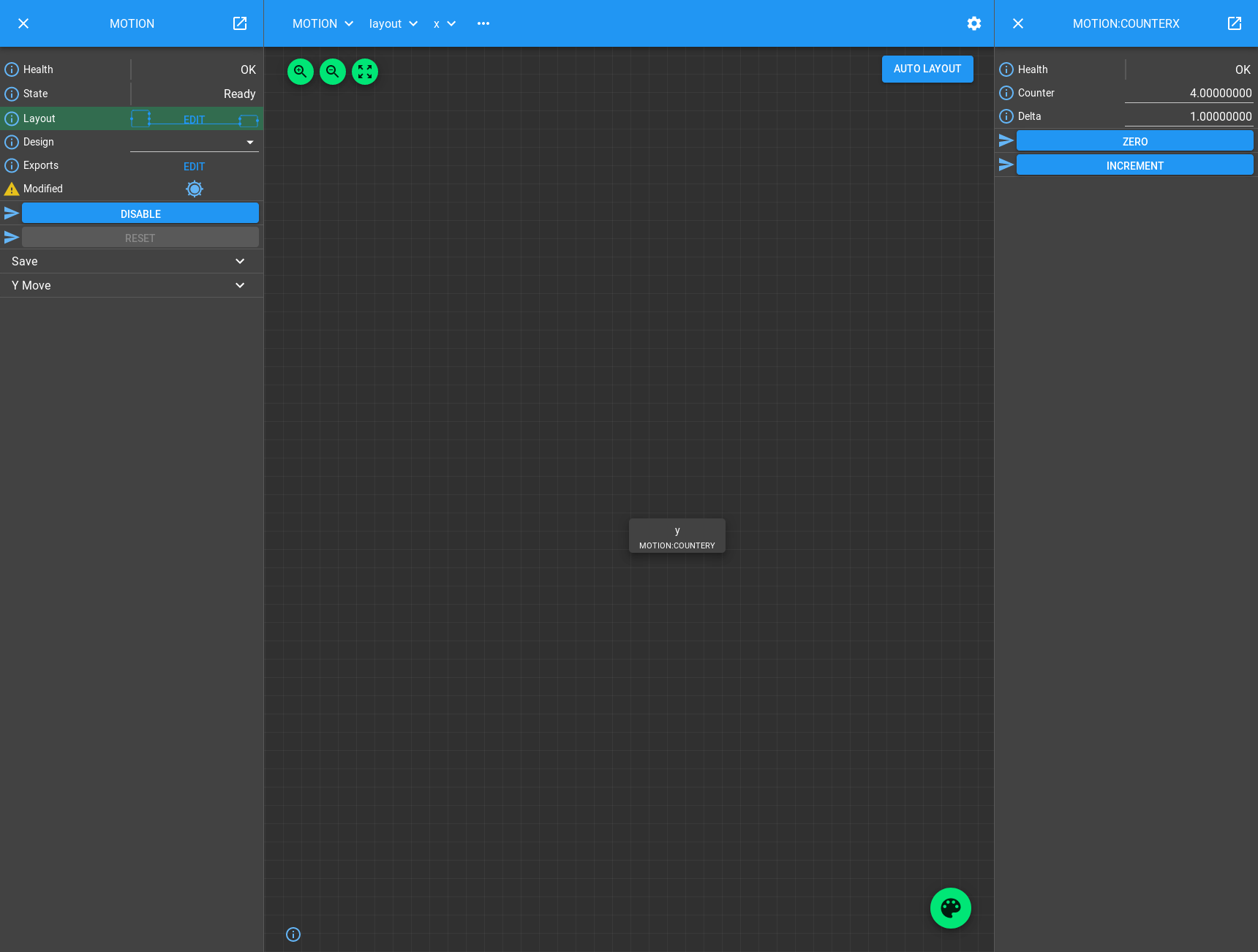Image resolution: width=1258 pixels, height=952 pixels.
Task: Zoom in on the layout canvas
Action: [301, 72]
